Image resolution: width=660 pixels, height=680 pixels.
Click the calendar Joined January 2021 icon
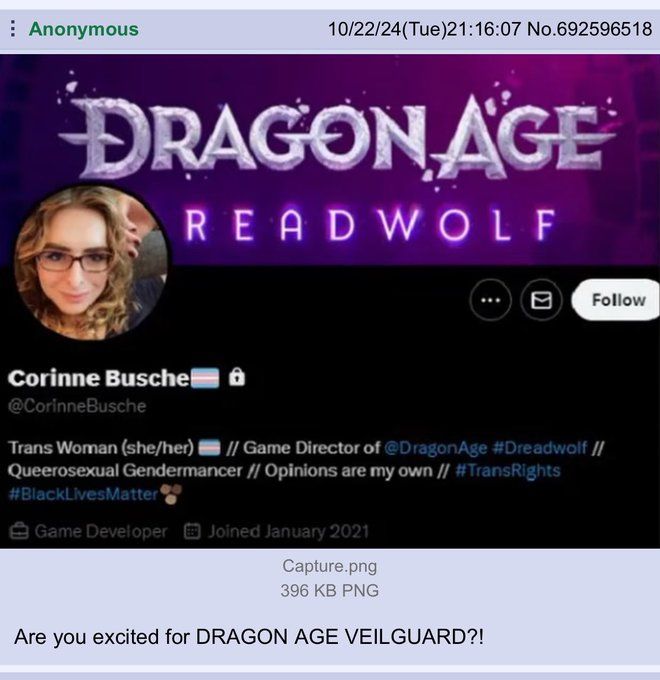point(192,531)
